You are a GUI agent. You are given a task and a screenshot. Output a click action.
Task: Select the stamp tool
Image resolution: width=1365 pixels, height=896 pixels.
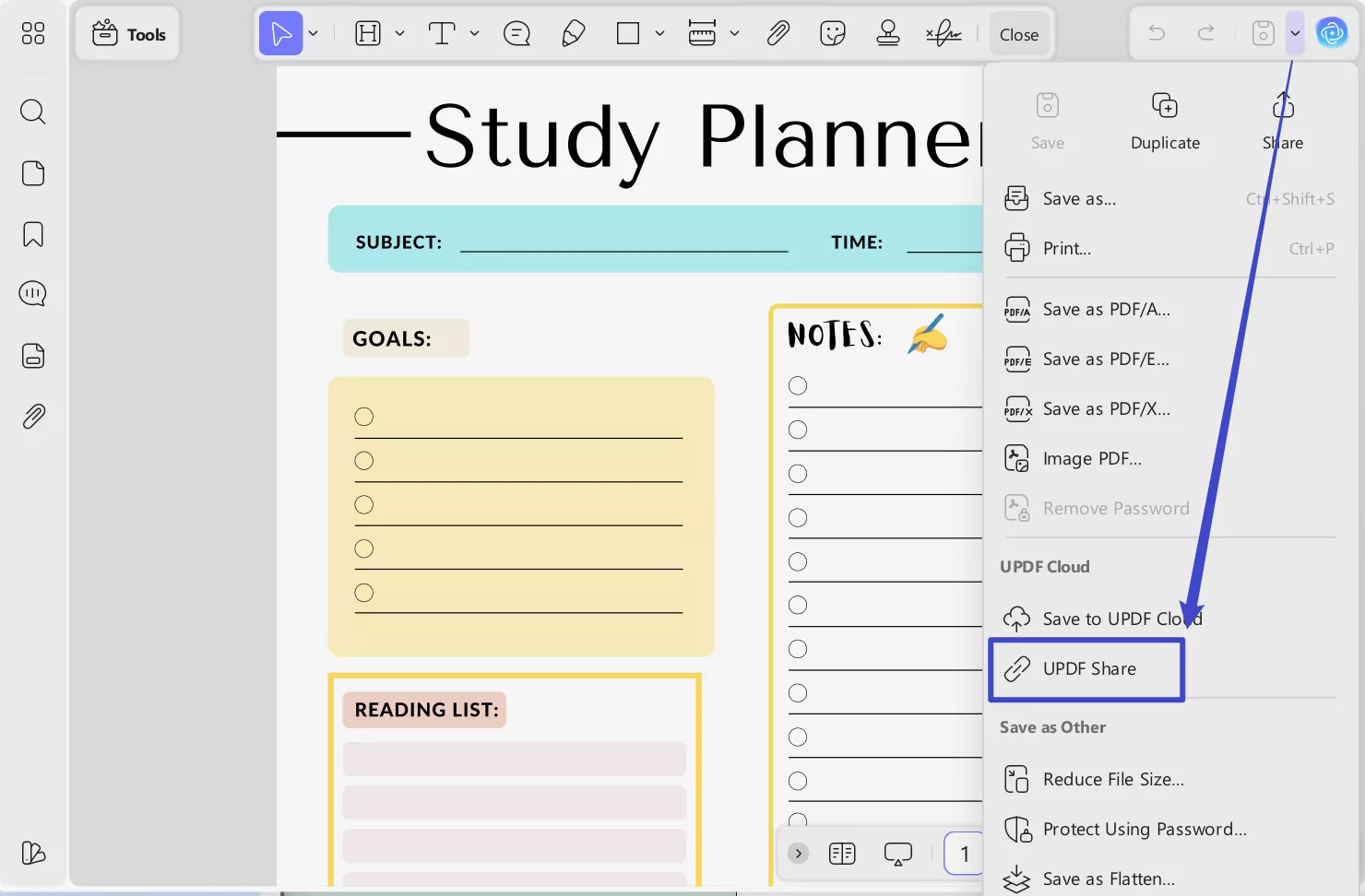[888, 34]
